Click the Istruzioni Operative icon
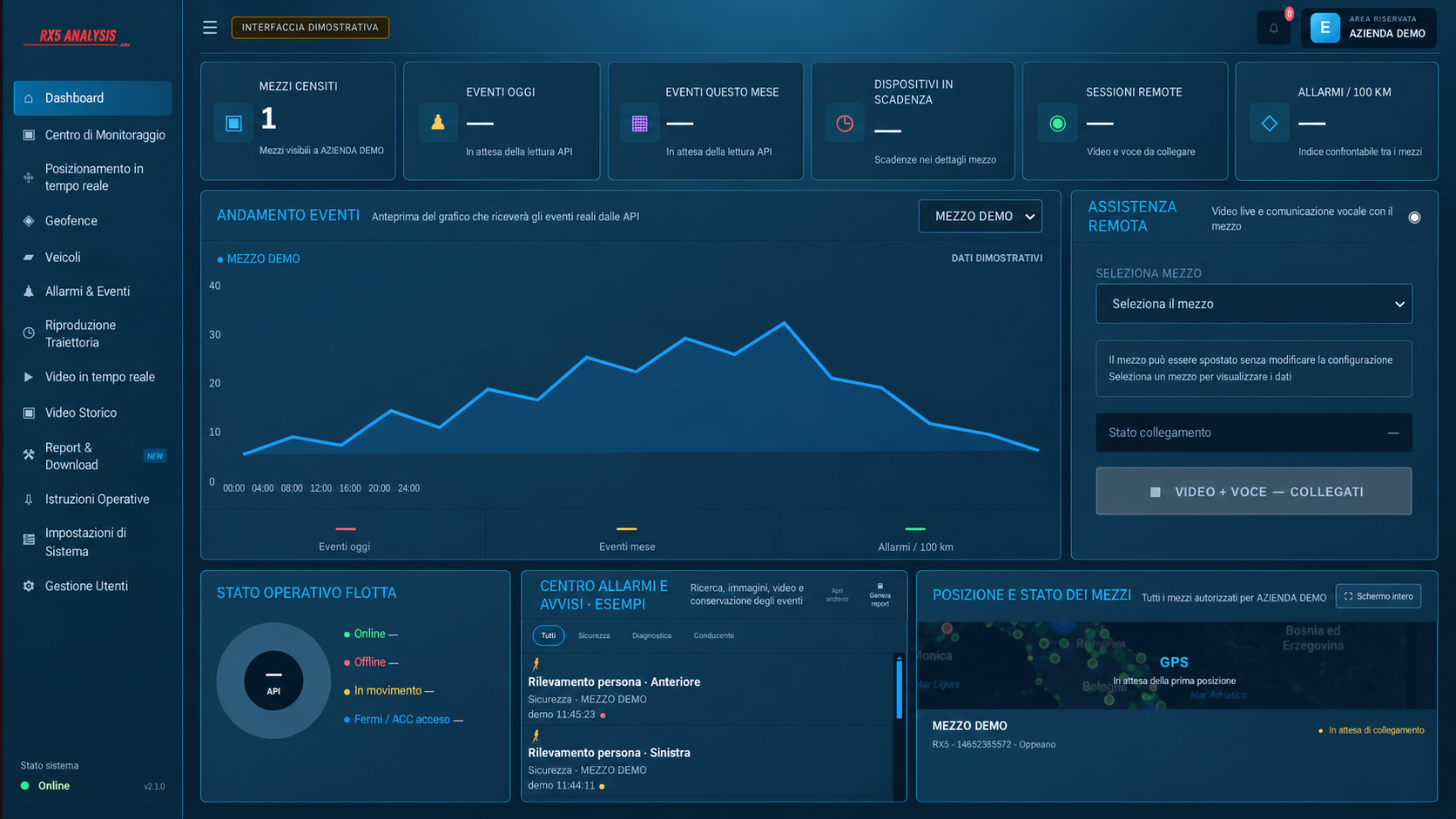Image resolution: width=1456 pixels, height=819 pixels. pos(29,500)
